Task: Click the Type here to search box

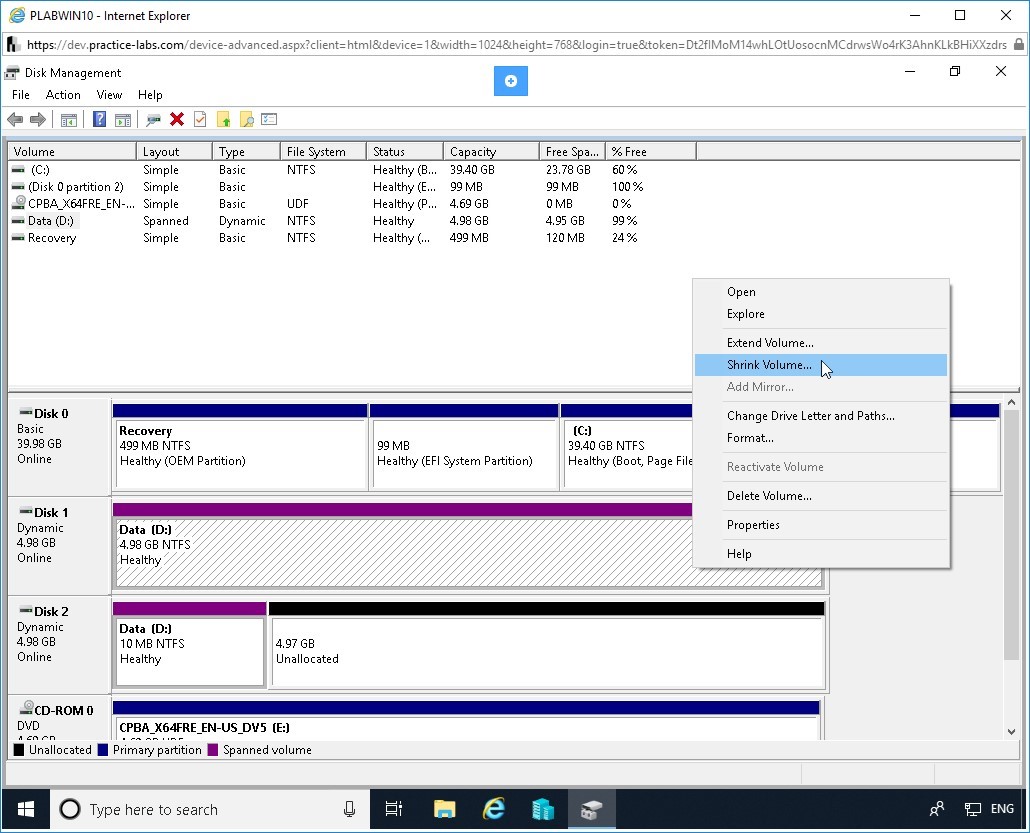Action: click(209, 809)
